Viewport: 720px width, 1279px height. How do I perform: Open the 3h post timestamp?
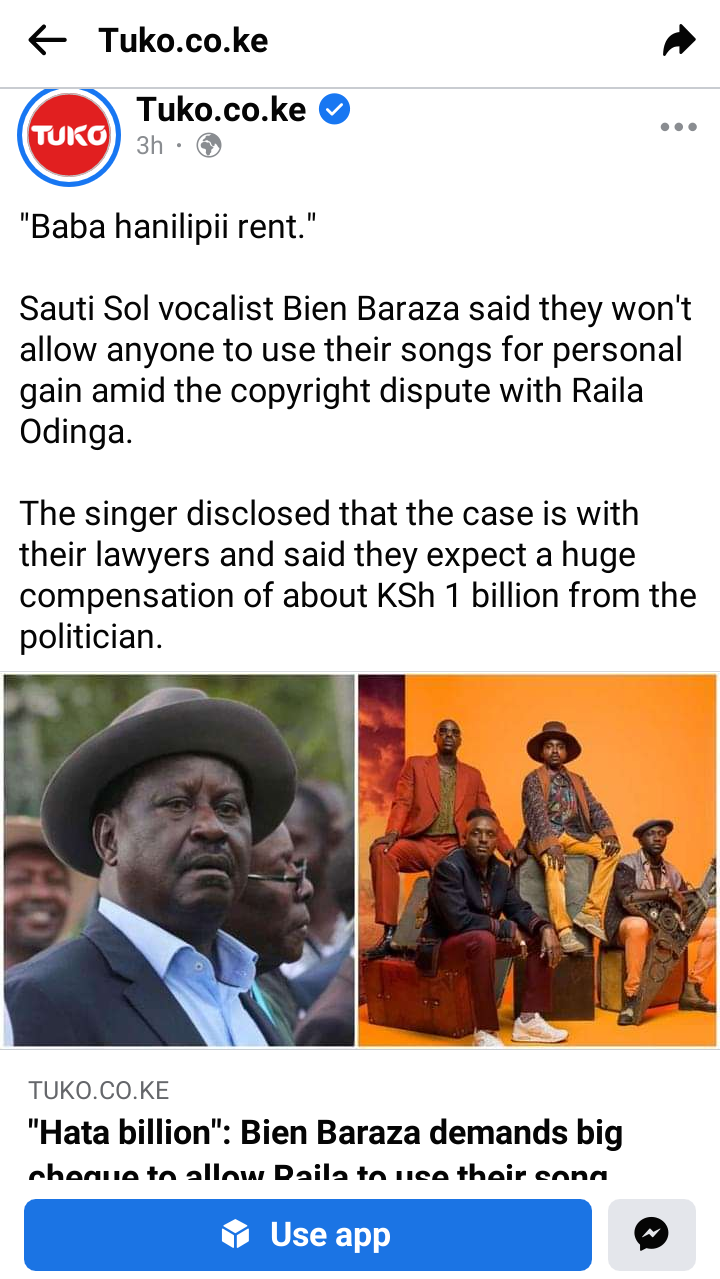point(150,146)
